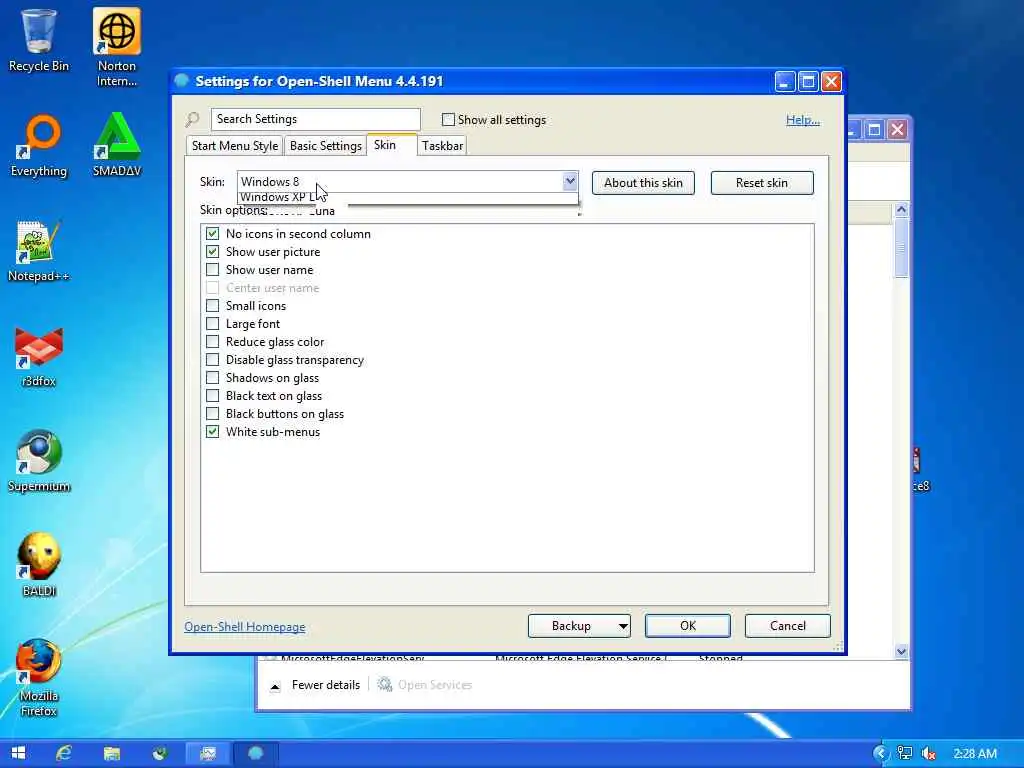Enable Show user name option
The width and height of the screenshot is (1024, 768).
212,270
